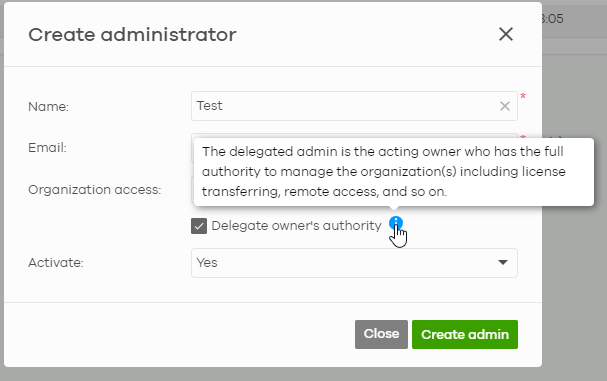
Task: Clear the Name field with its X icon
Action: point(504,106)
